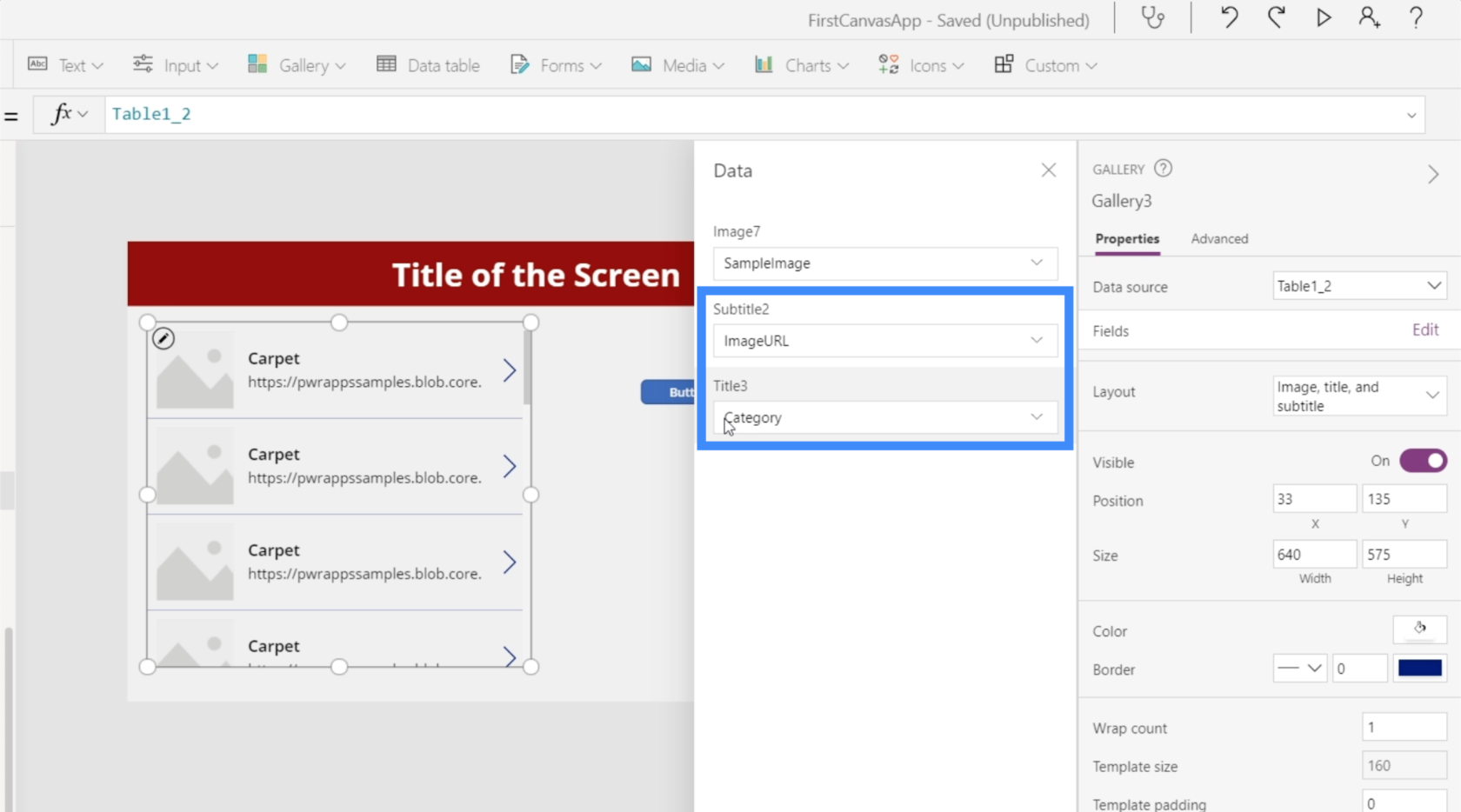Open the Title3 Category dropdown

885,417
